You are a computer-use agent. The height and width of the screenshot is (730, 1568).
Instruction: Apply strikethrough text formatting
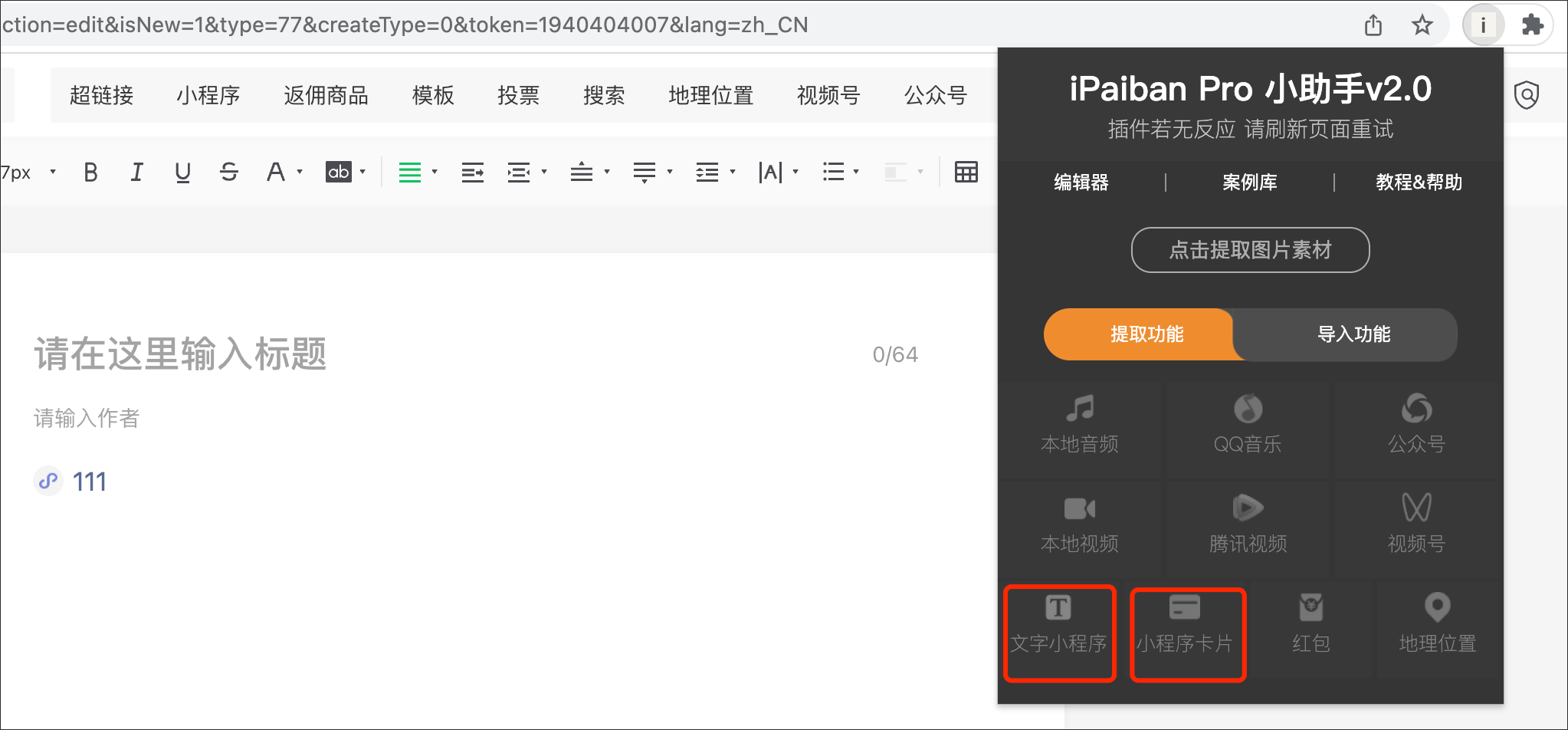tap(228, 173)
